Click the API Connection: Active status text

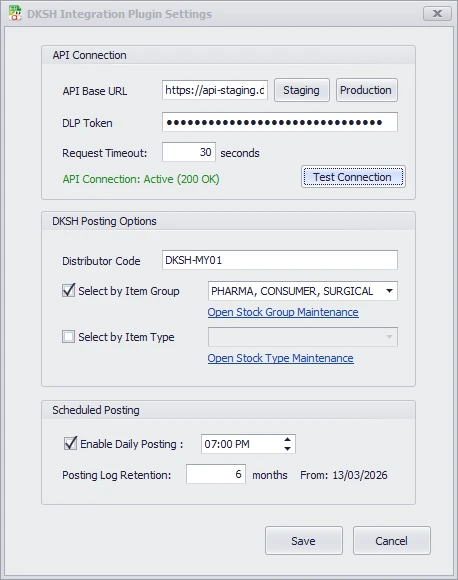tap(141, 179)
